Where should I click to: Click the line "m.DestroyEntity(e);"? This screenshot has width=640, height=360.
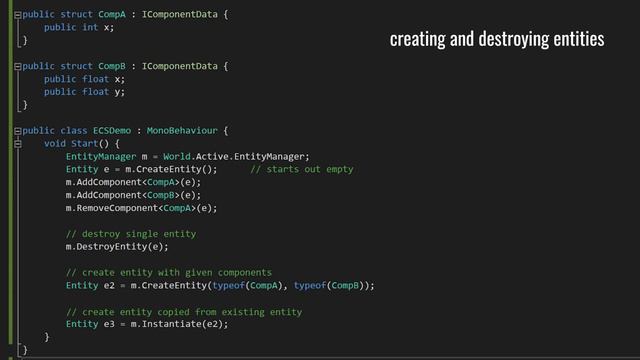pyautogui.click(x=117, y=247)
